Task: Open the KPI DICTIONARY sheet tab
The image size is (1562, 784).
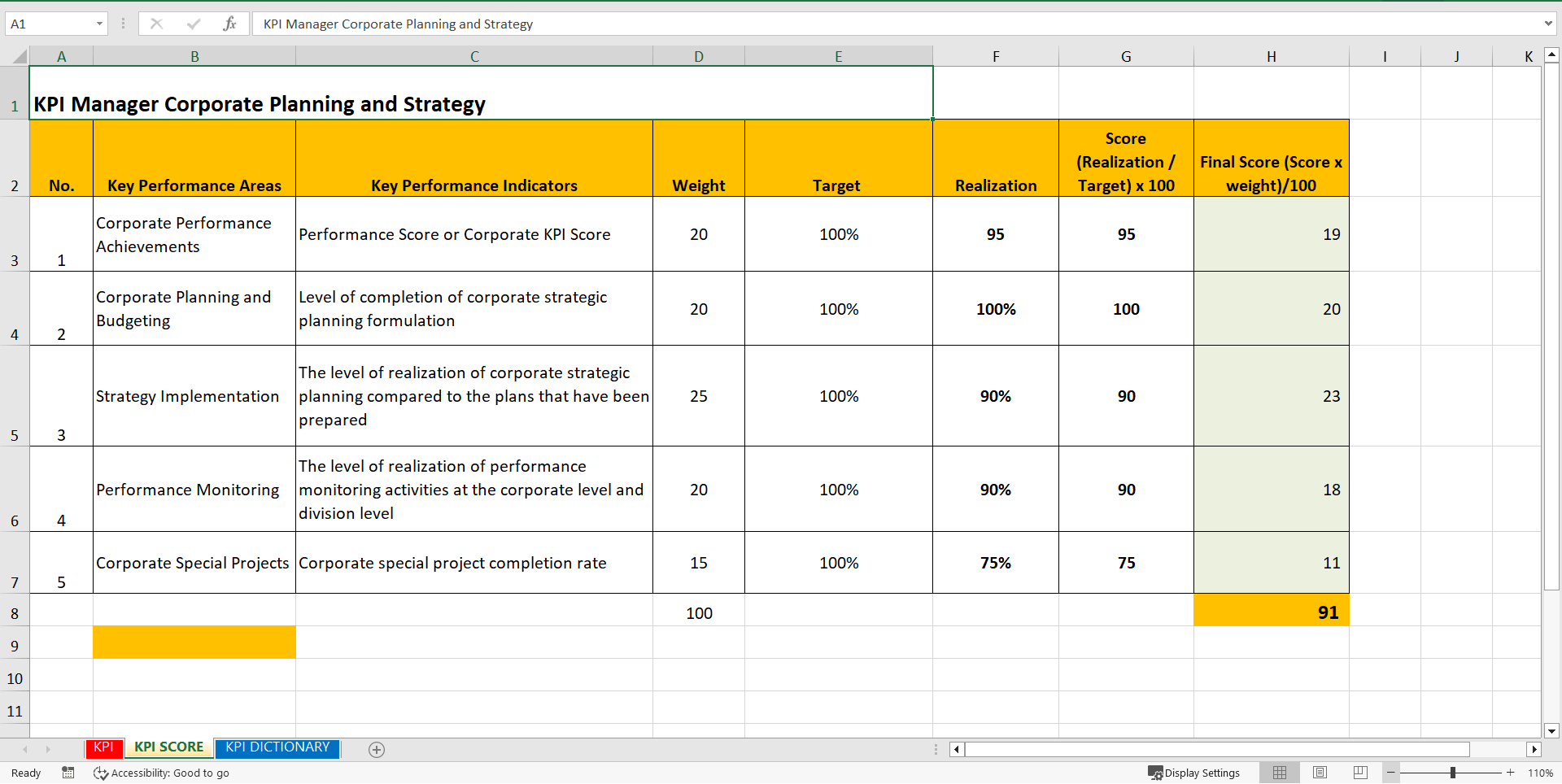Action: 277,747
